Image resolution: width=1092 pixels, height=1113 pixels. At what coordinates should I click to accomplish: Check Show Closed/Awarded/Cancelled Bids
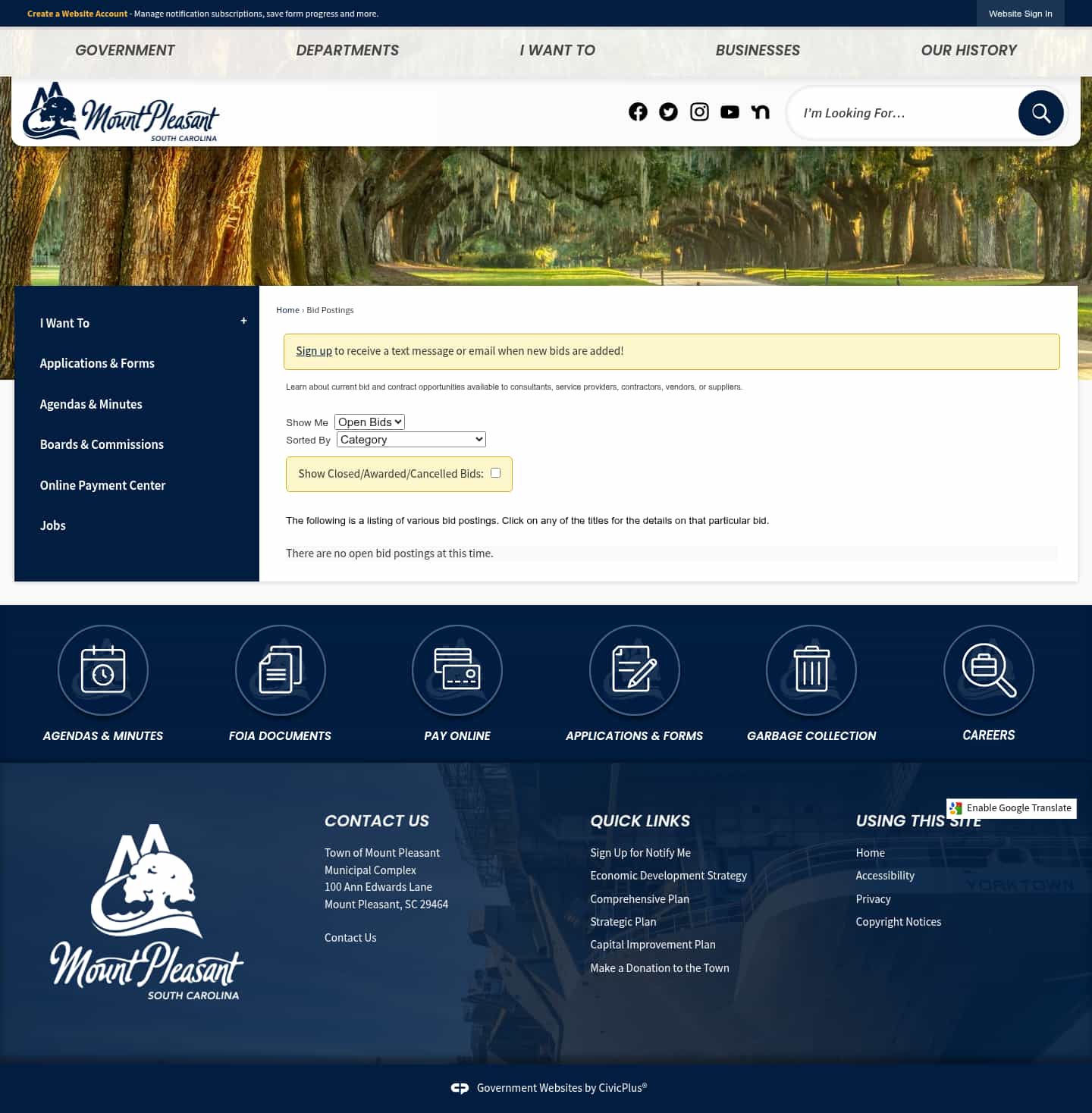pyautogui.click(x=494, y=472)
